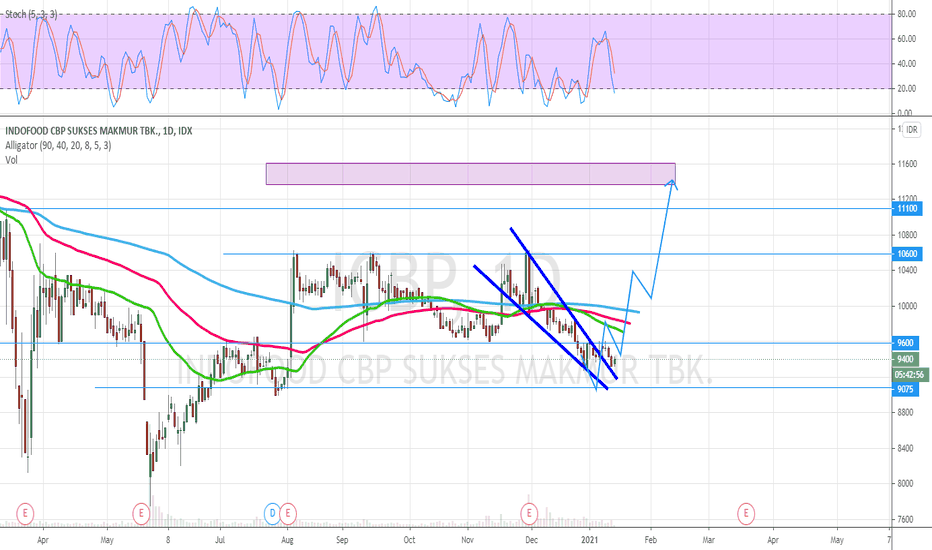Click the 9075 horizontal line price label

tap(905, 389)
